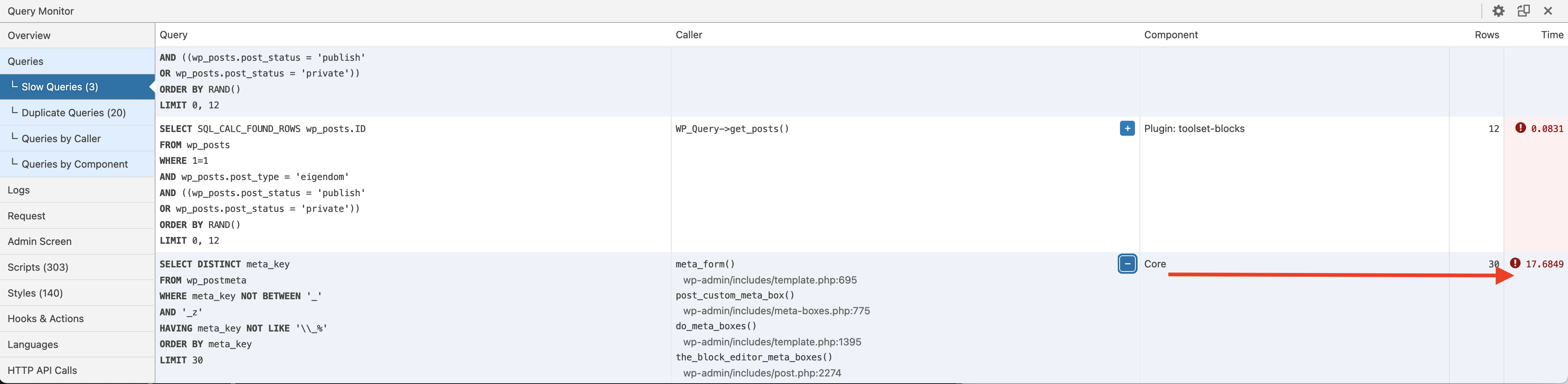Click the_block_editor_meta_boxes() caller entry
The image size is (1568, 384).
click(x=754, y=357)
